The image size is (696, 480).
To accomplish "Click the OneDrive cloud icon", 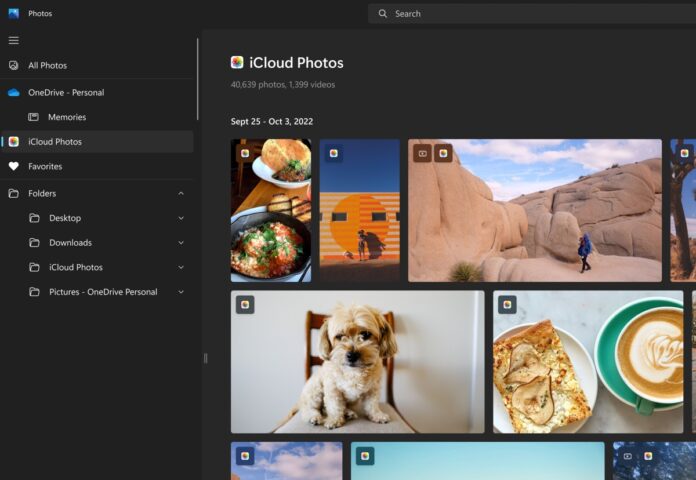I will coord(14,92).
